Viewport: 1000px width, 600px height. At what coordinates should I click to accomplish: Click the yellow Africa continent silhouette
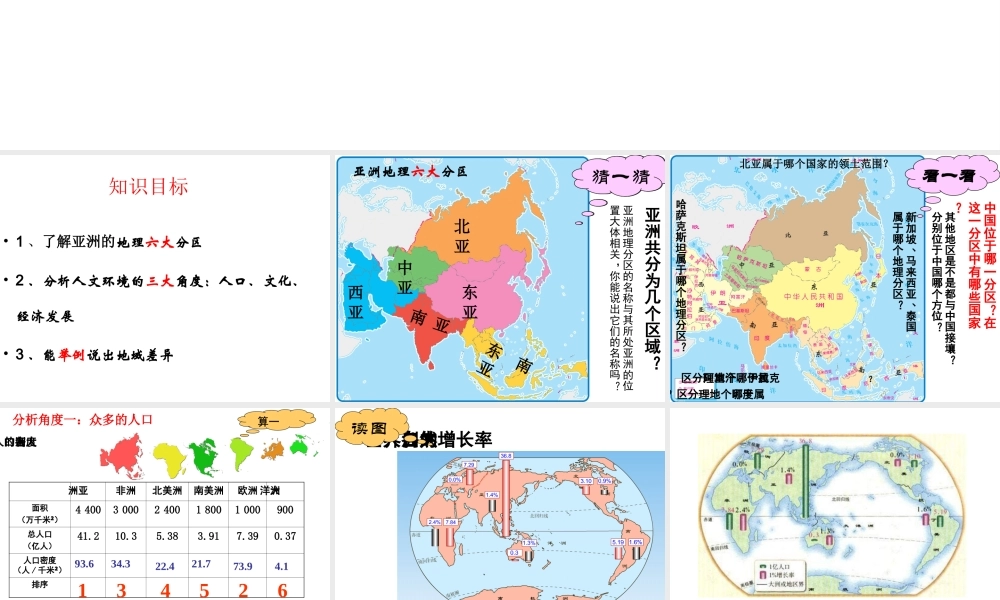click(x=169, y=459)
